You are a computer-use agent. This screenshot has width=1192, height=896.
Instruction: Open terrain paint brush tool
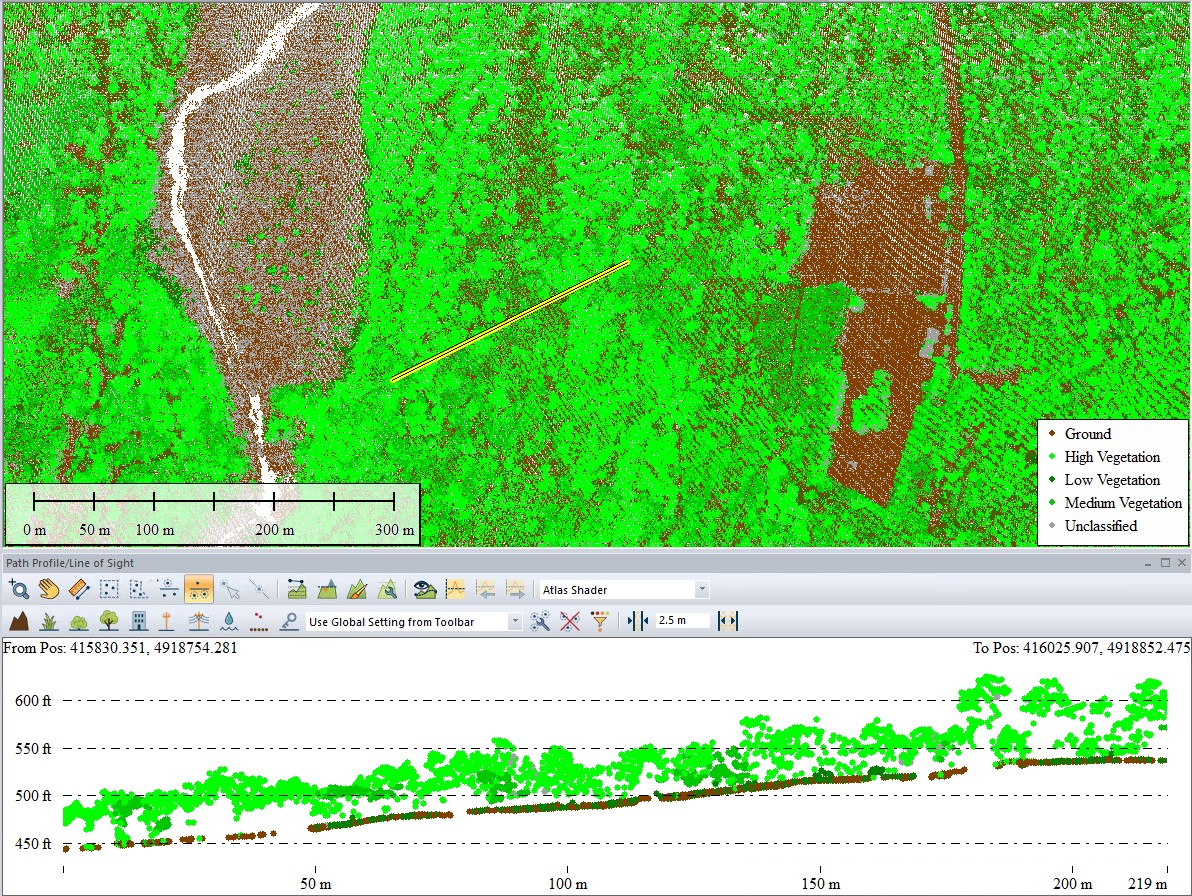(x=357, y=589)
